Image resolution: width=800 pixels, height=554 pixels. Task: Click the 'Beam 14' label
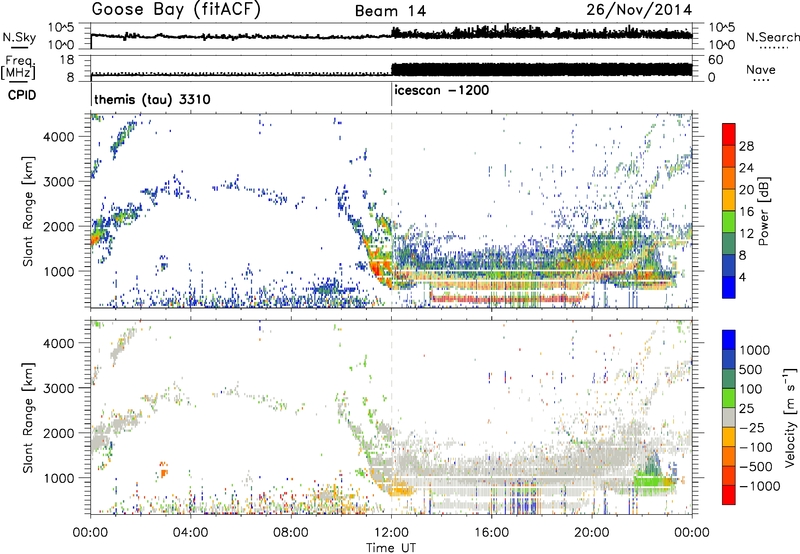tap(390, 11)
